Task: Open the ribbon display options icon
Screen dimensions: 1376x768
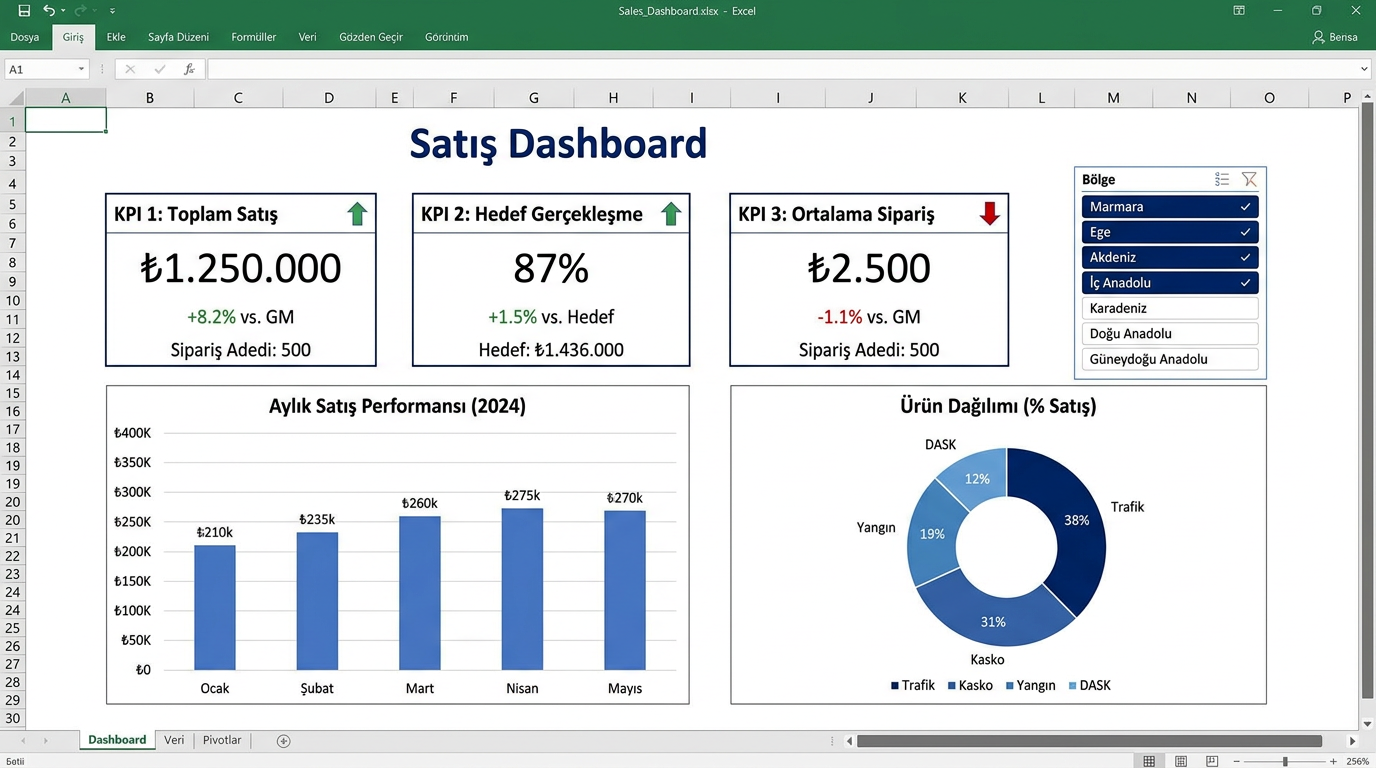Action: (x=1239, y=11)
